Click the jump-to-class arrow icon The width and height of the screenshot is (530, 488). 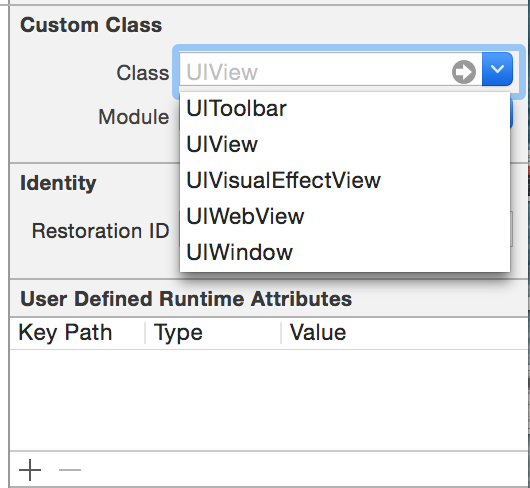(464, 72)
